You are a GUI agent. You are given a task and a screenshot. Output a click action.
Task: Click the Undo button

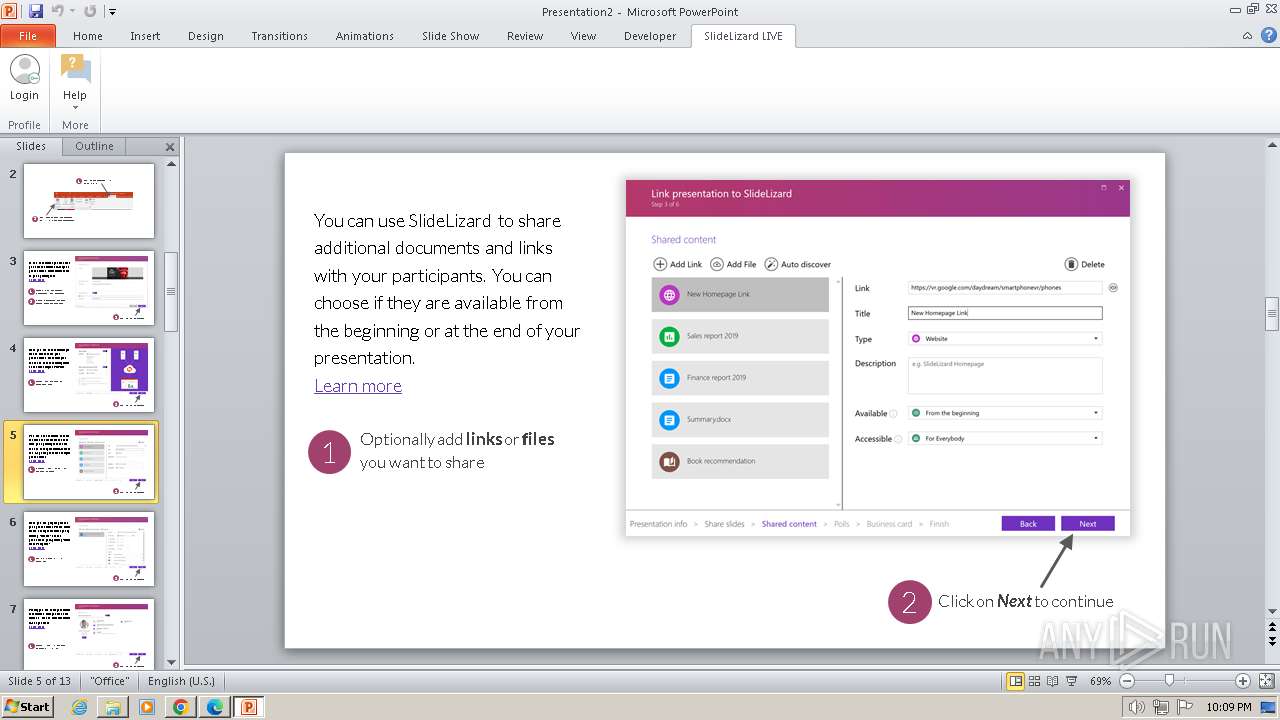pyautogui.click(x=58, y=11)
